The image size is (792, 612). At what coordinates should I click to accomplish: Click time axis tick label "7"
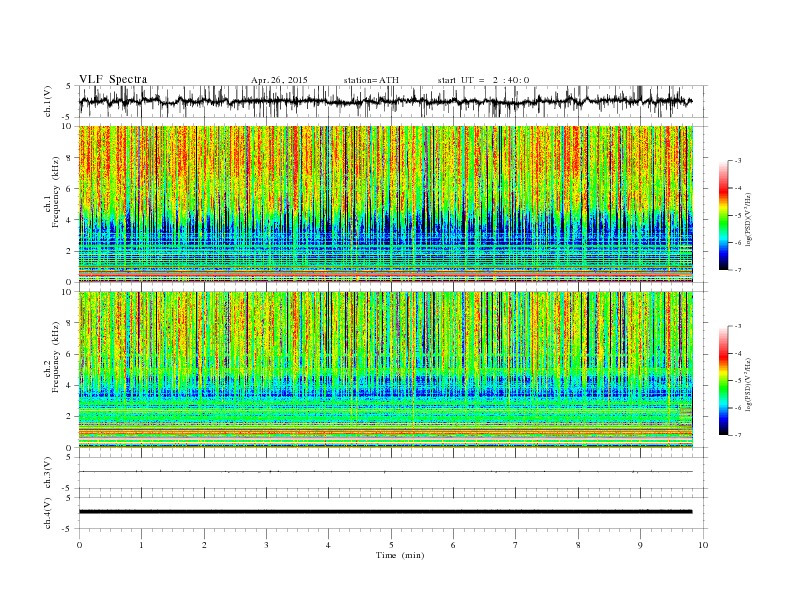(516, 545)
